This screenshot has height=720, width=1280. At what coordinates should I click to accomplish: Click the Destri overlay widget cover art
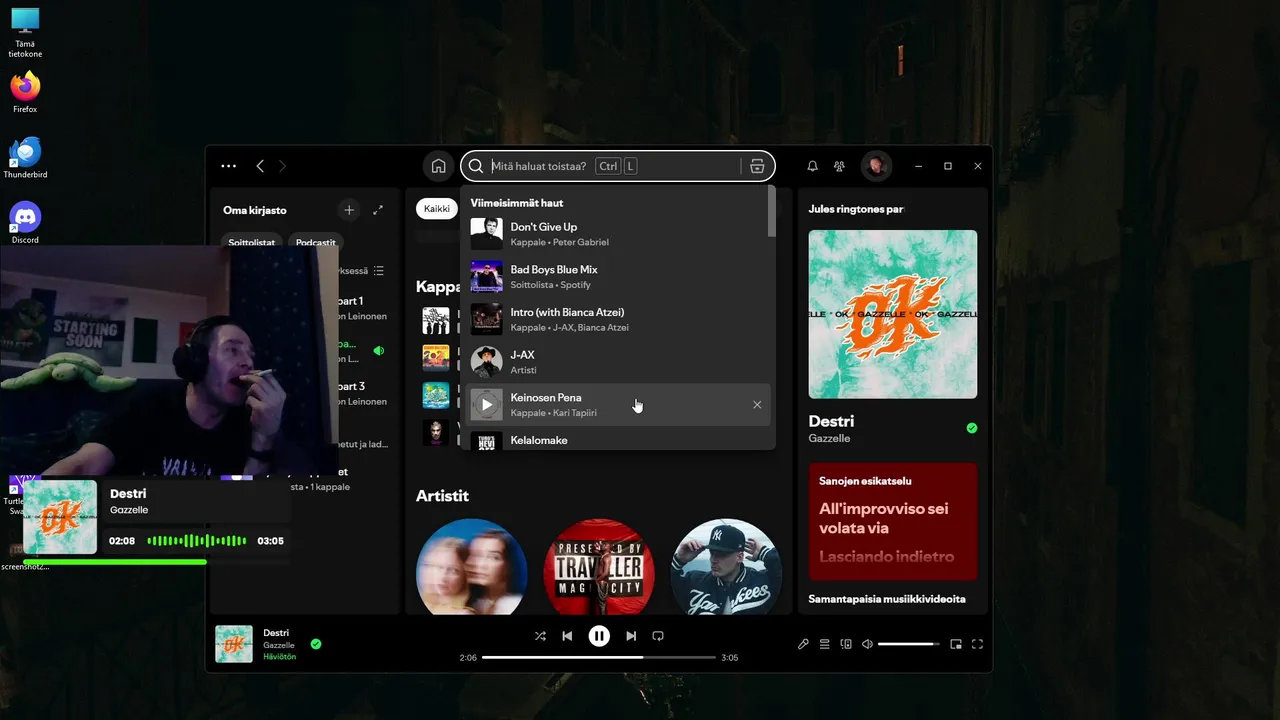click(x=60, y=517)
